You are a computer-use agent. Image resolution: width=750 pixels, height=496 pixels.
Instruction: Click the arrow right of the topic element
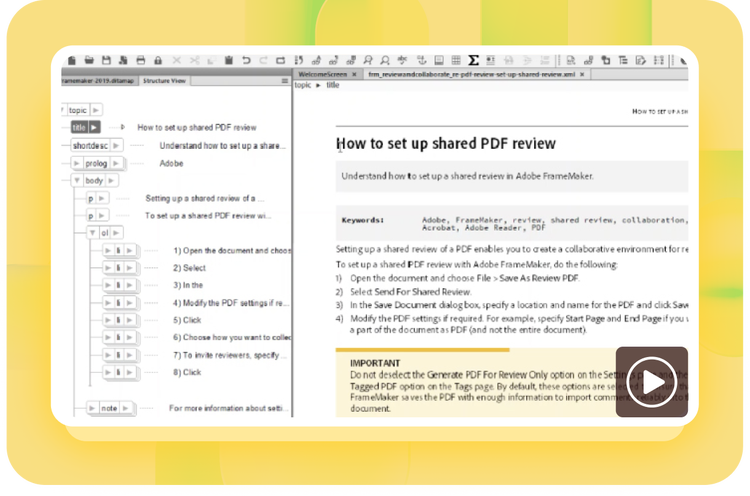tap(96, 110)
